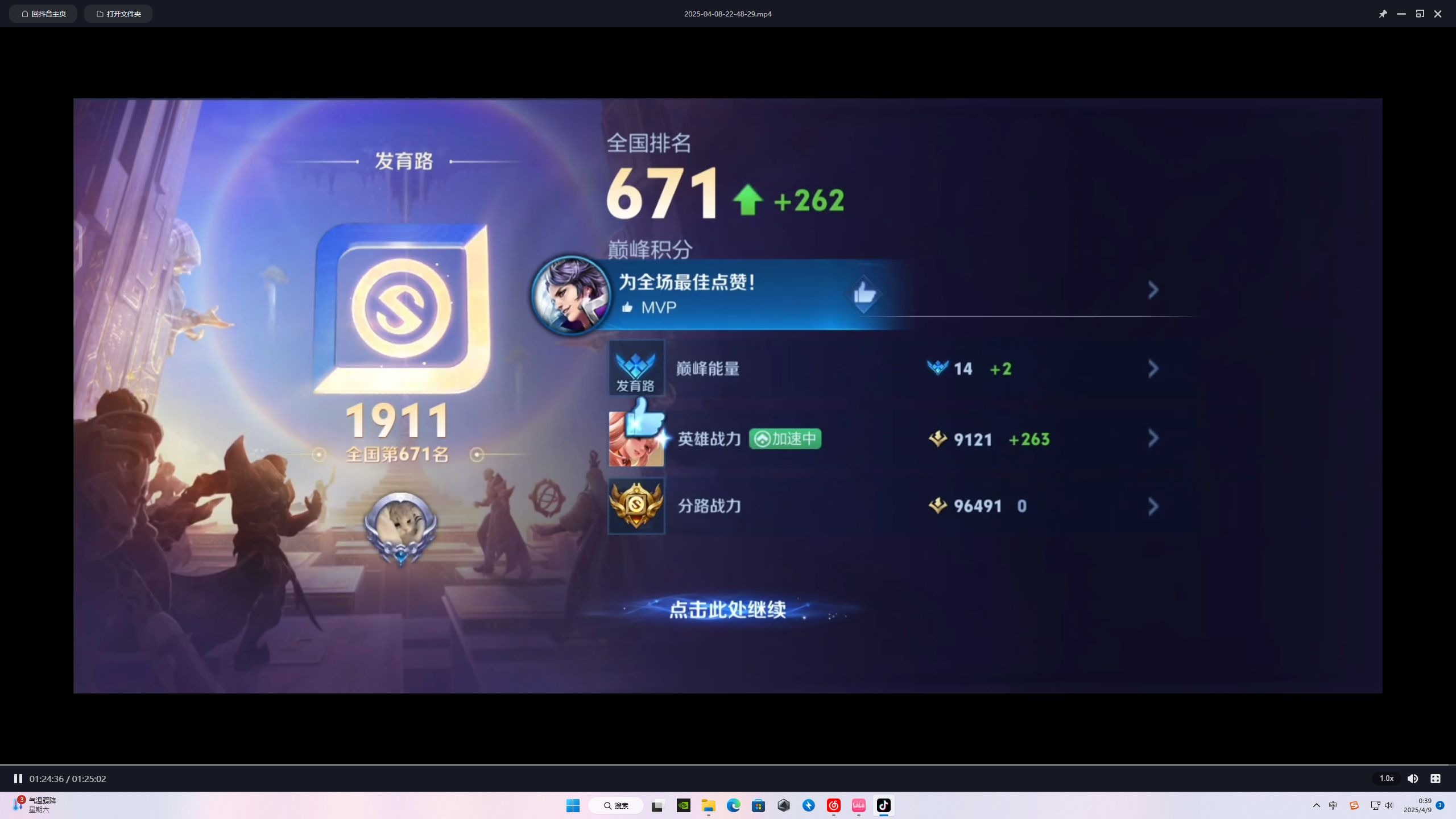Restore down the player window
Viewport: 1456px width, 819px height.
pos(1420,14)
